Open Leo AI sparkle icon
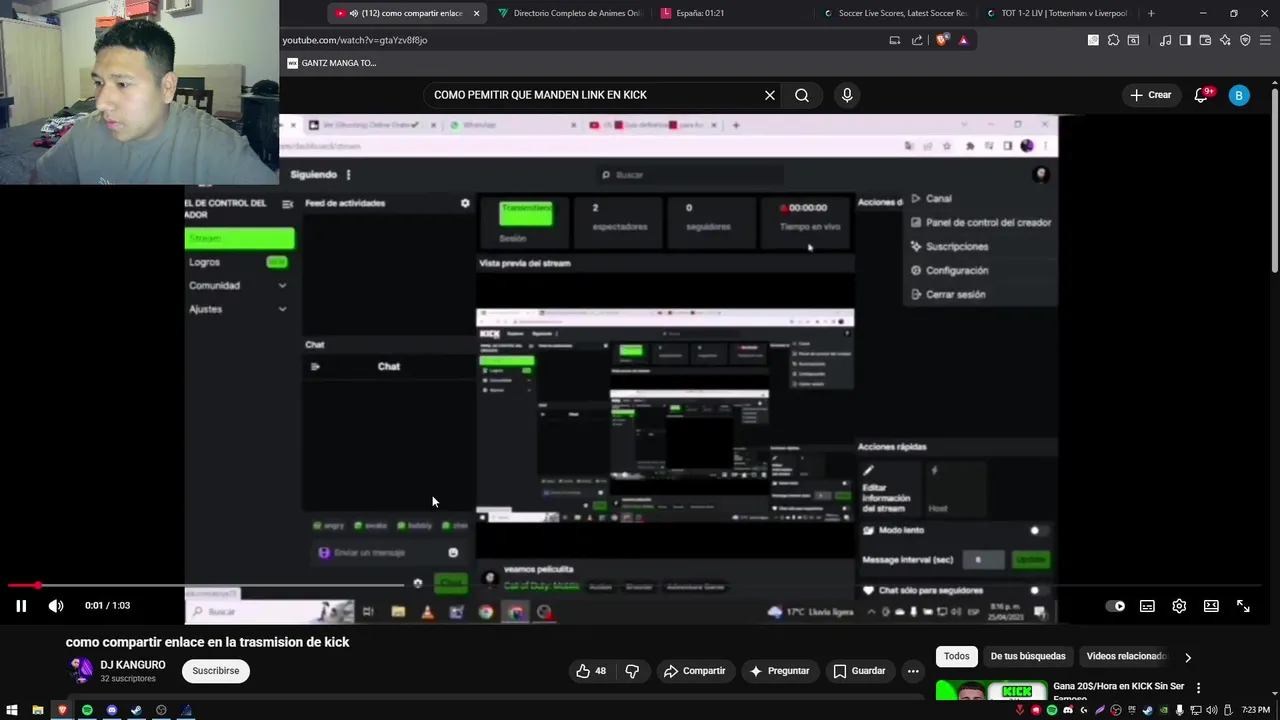 pos(1225,40)
